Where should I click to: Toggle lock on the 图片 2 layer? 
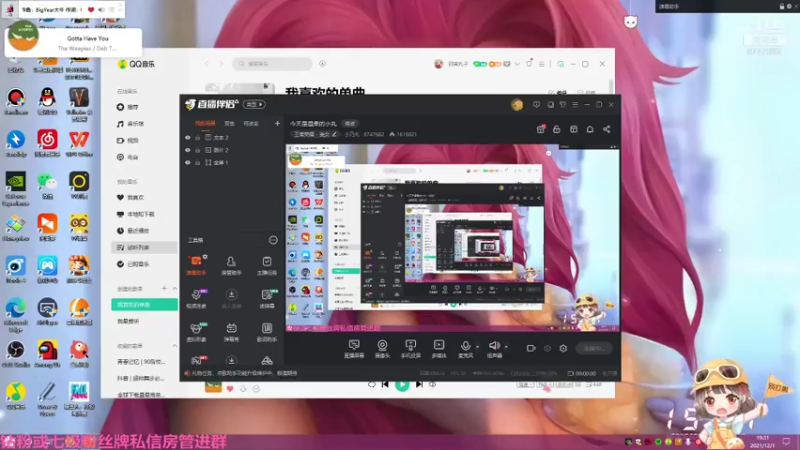[x=197, y=150]
